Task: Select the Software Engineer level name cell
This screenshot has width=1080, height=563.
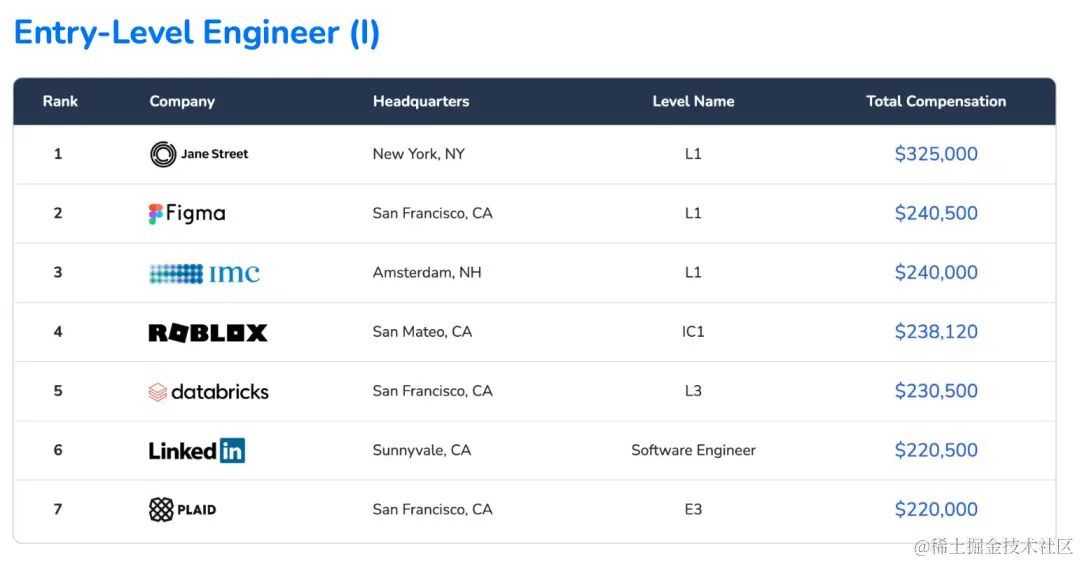Action: (693, 450)
